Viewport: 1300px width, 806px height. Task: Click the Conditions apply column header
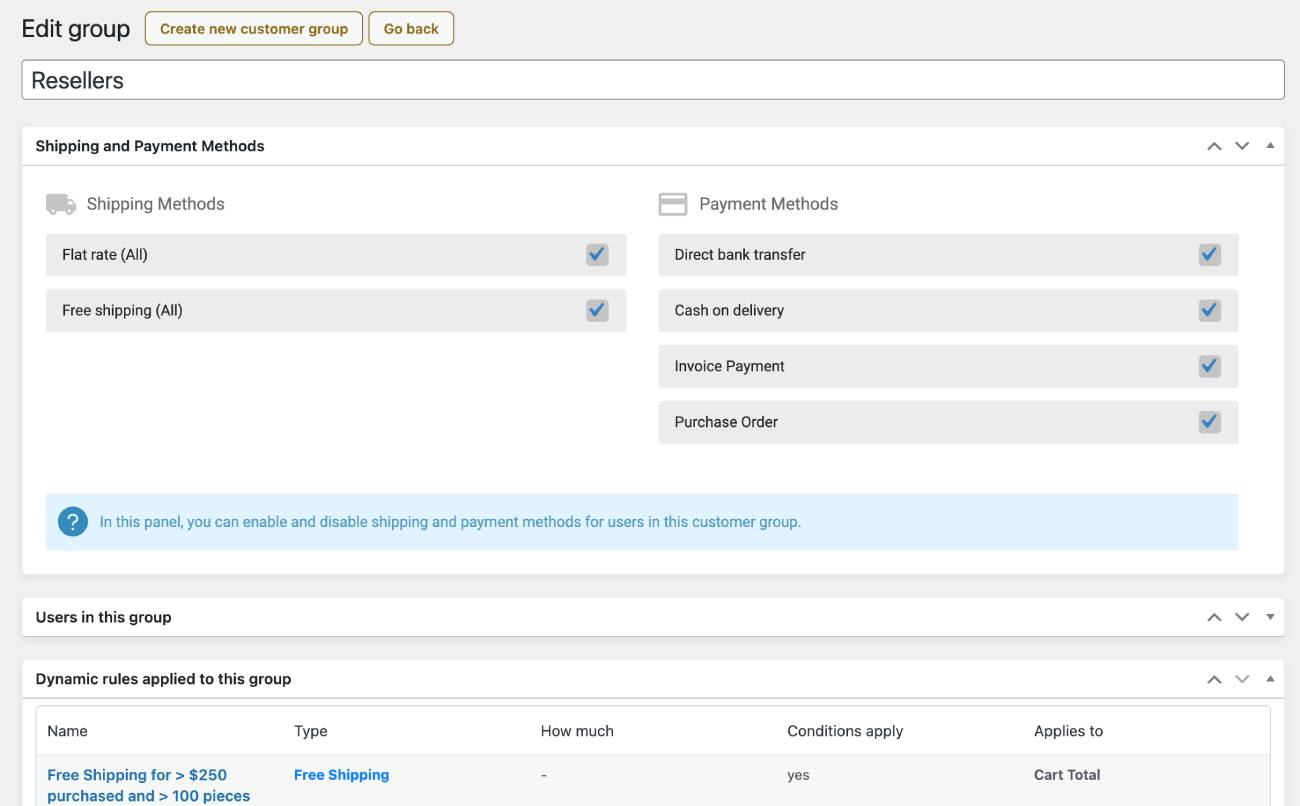pos(845,731)
